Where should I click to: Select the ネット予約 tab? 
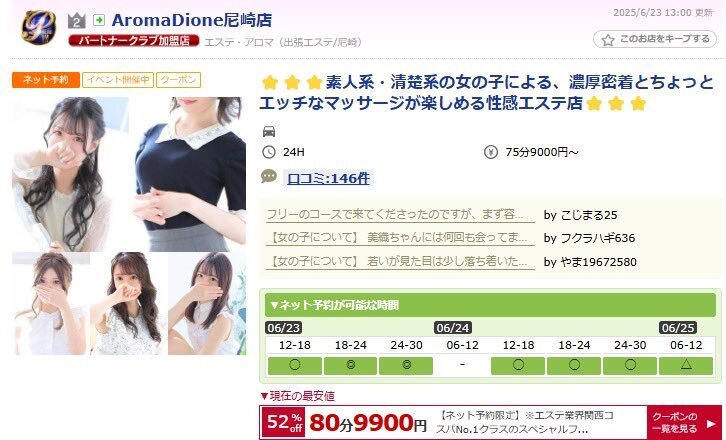coord(46,80)
